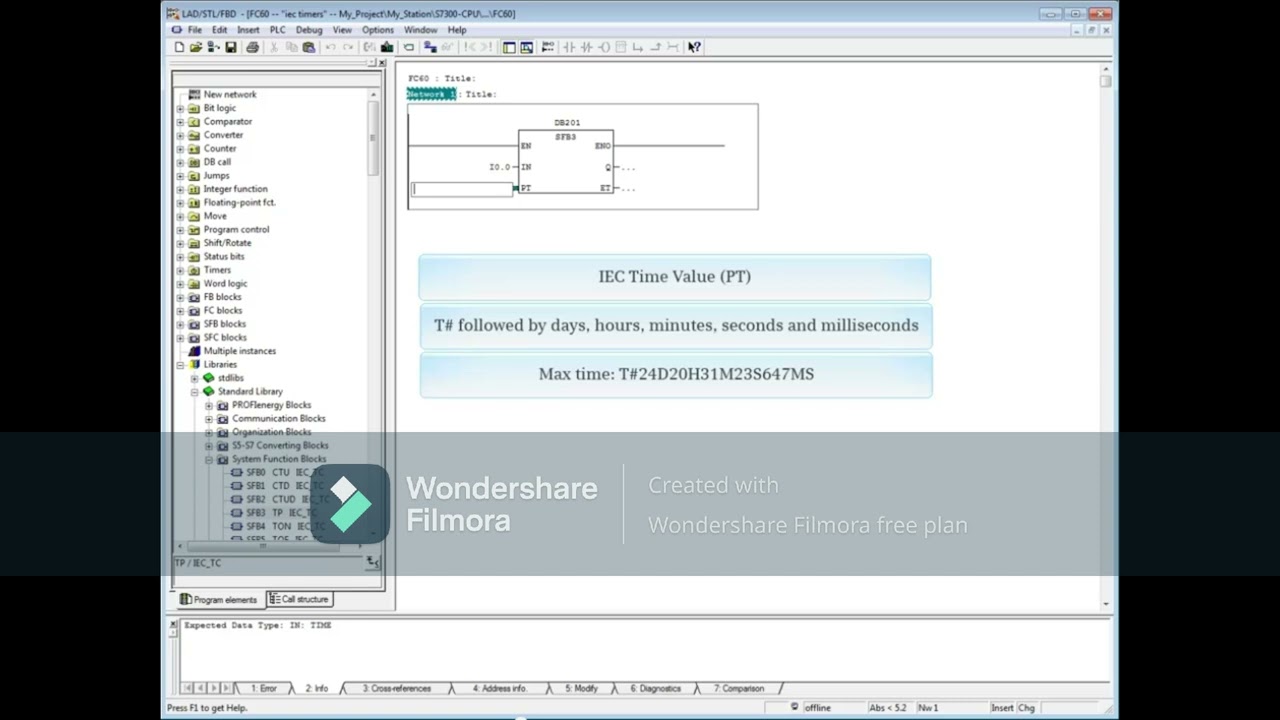Expand the Comparator folder
The image size is (1280, 720).
click(x=180, y=122)
